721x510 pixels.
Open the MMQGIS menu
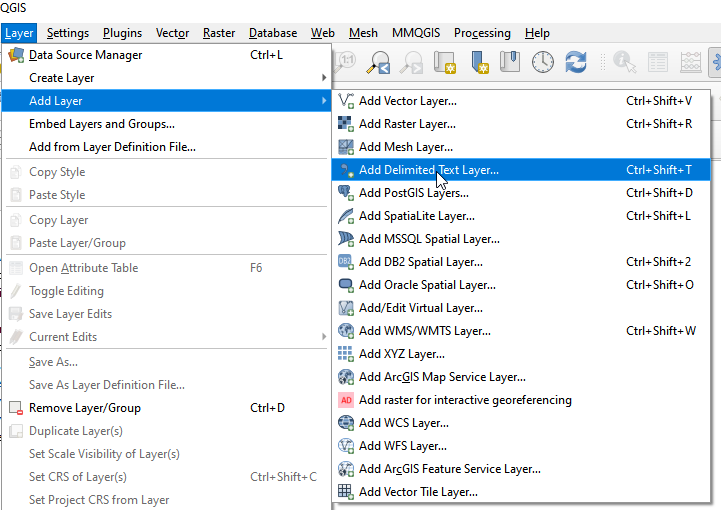pos(416,33)
